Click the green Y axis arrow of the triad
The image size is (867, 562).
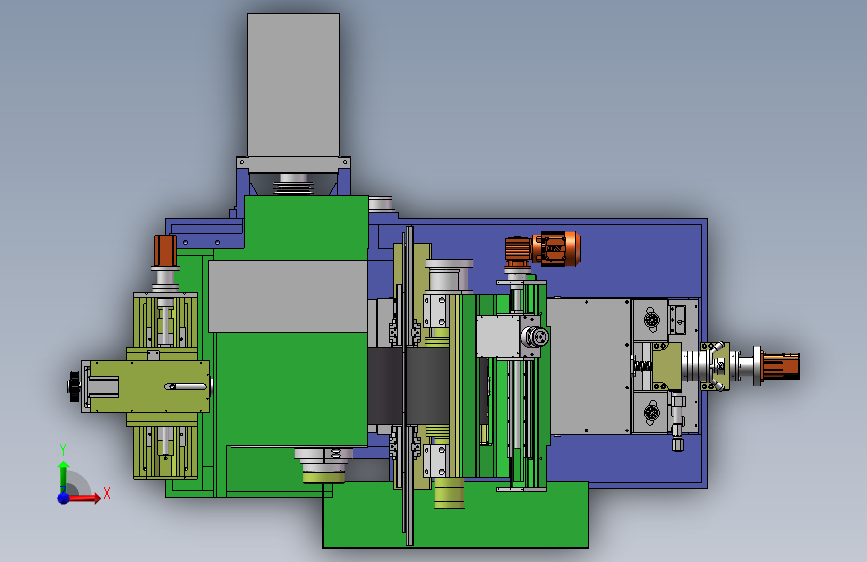pyautogui.click(x=63, y=476)
